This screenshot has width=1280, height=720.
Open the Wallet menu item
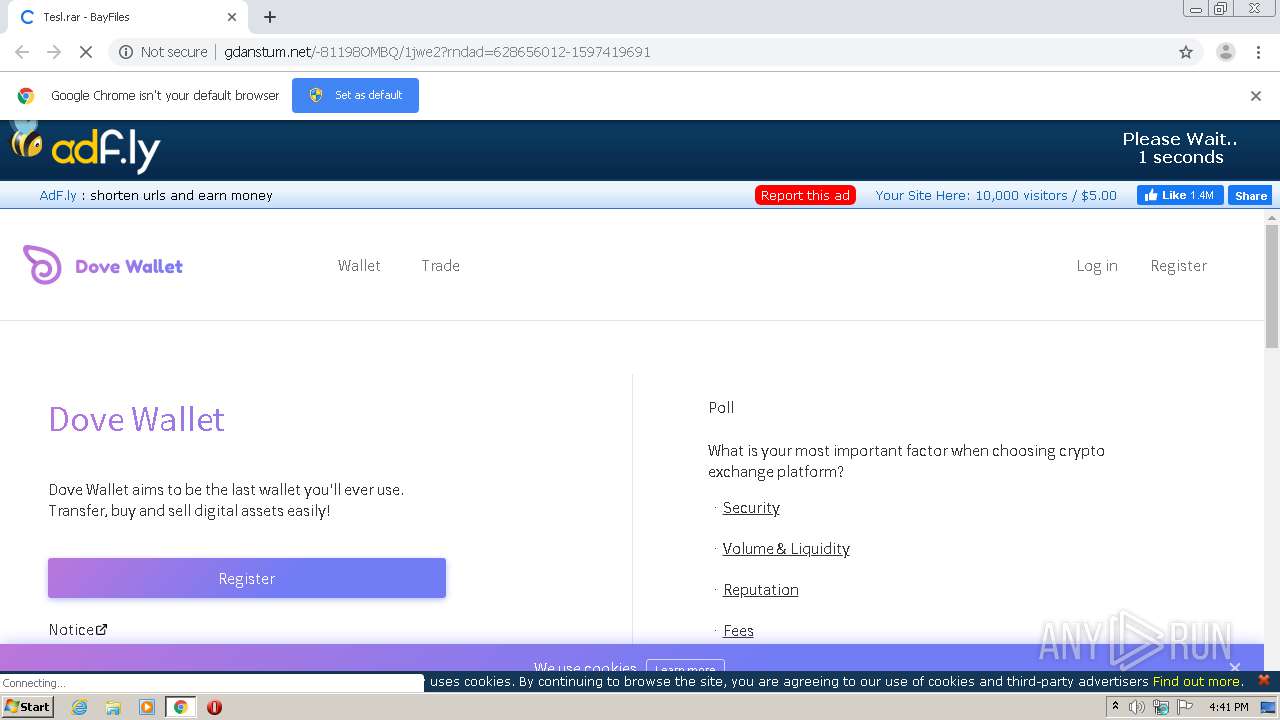359,265
